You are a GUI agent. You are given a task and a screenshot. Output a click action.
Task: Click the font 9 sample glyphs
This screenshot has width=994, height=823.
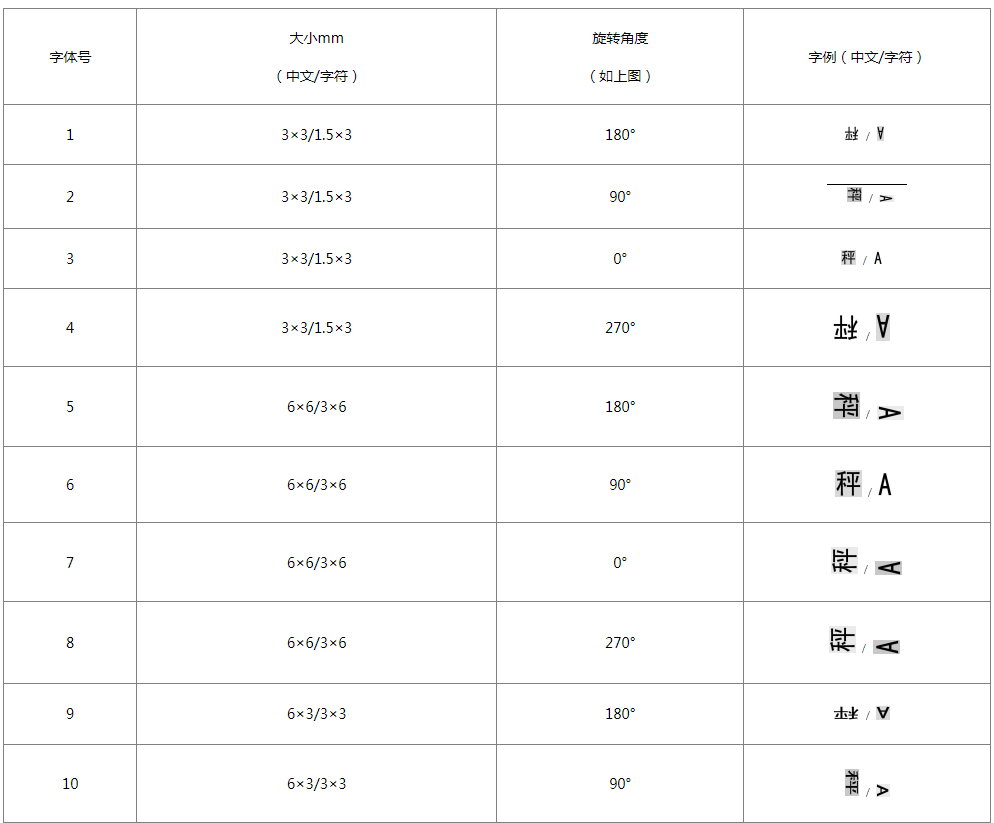pyautogui.click(x=862, y=713)
